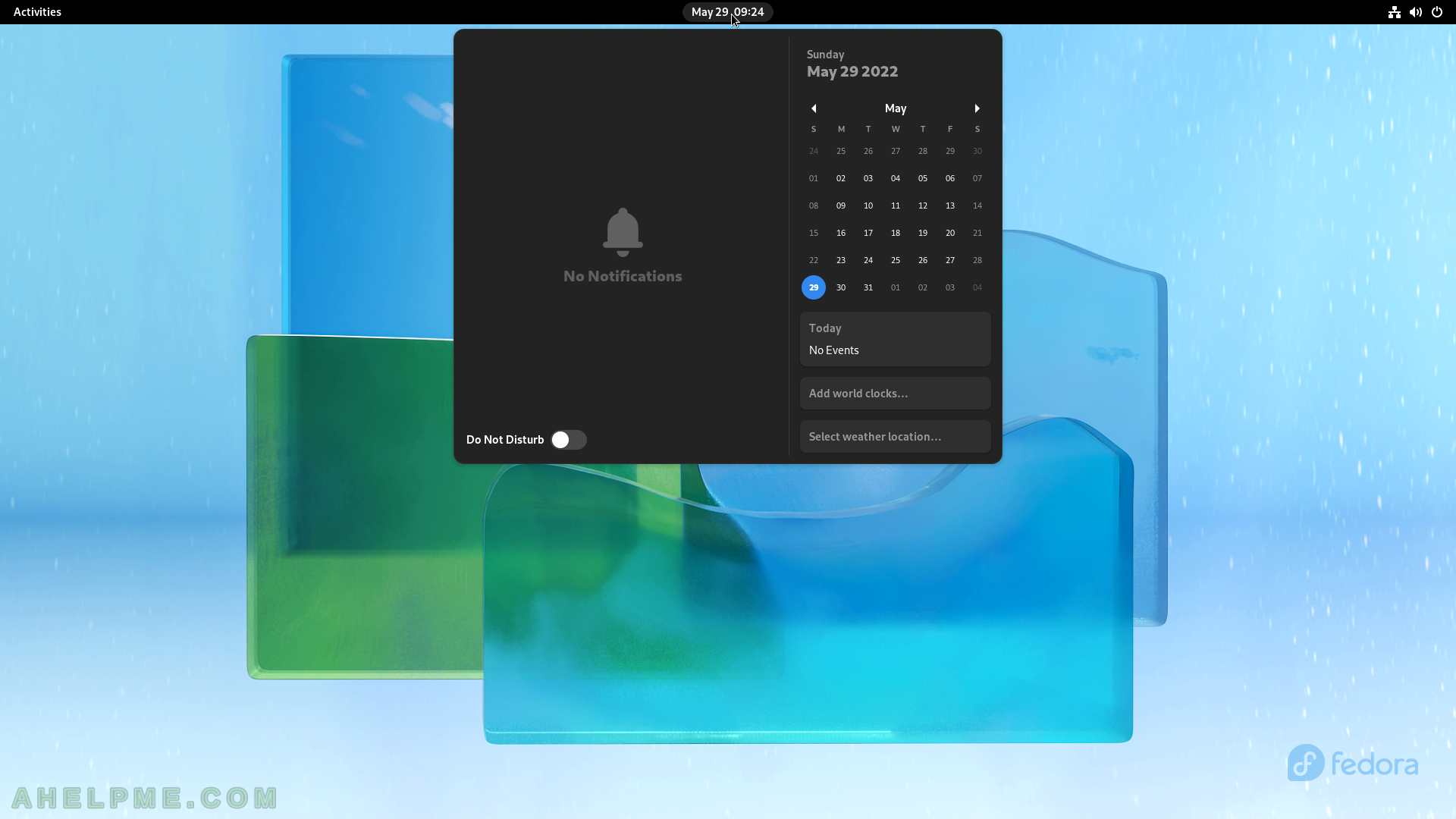
Task: Open the power menu icon
Action: (x=1436, y=12)
